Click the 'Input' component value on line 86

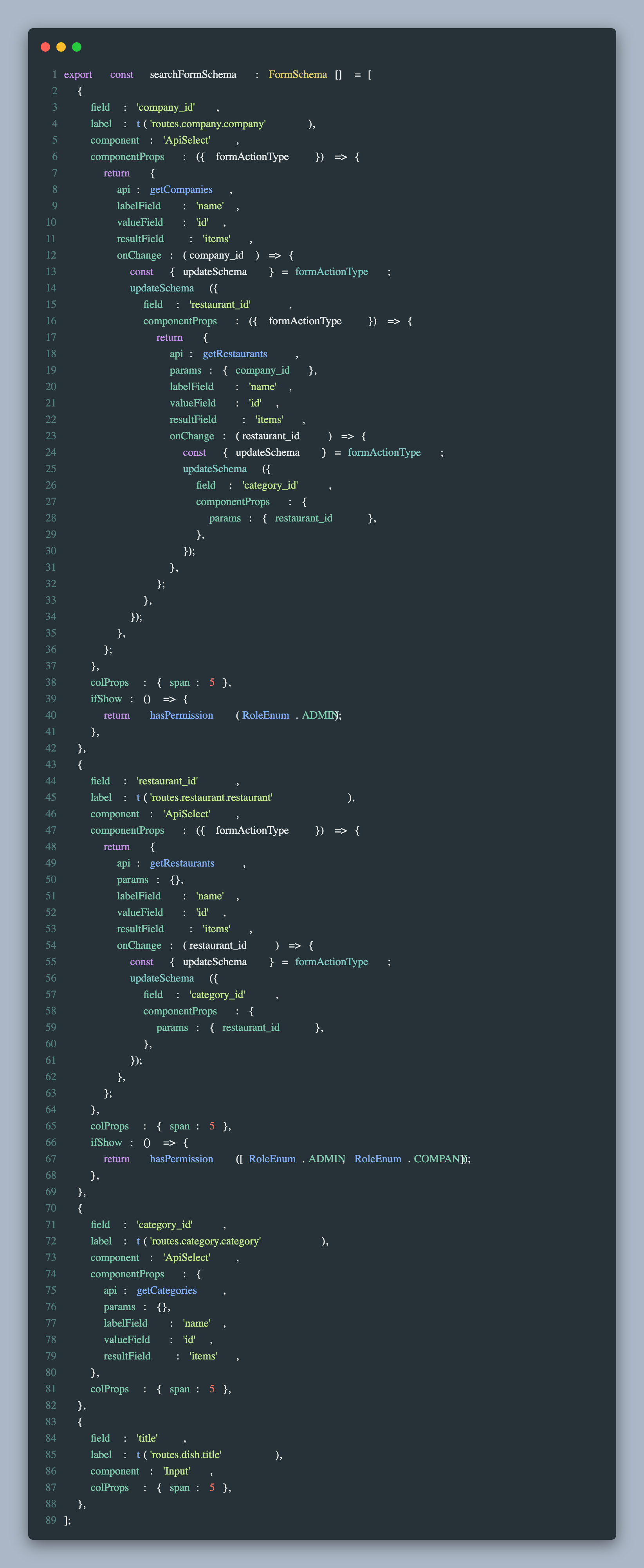click(x=177, y=1471)
